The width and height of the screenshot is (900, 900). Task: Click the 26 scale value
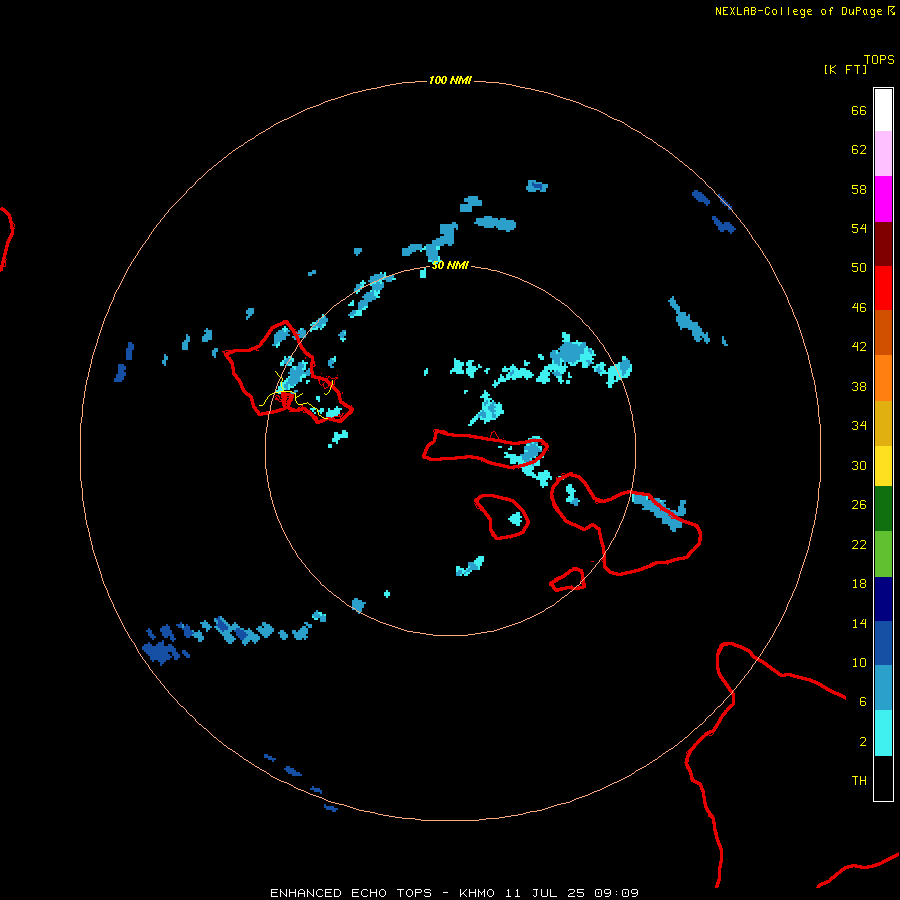point(859,505)
